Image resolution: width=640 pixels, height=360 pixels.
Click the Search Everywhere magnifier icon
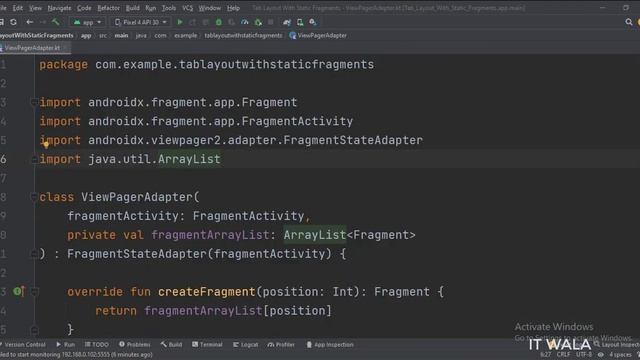[629, 22]
